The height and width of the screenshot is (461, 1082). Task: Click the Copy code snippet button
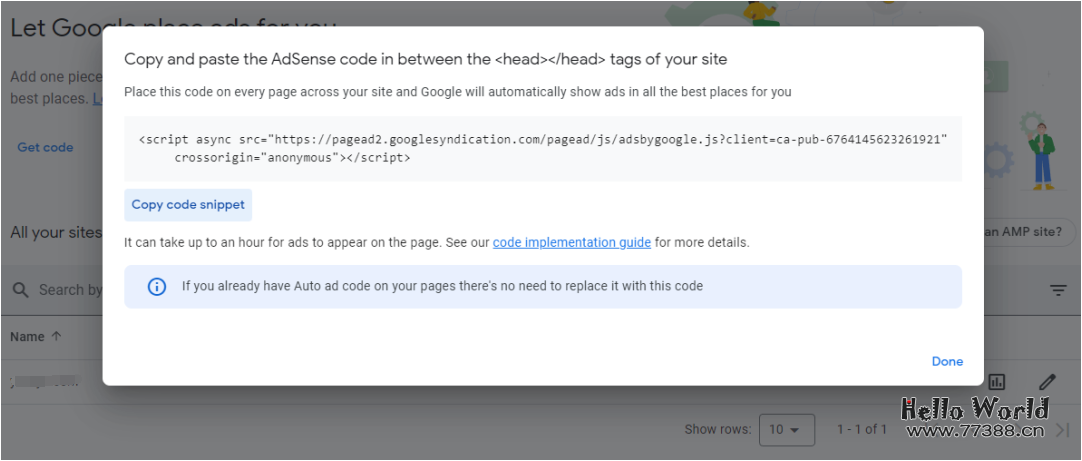pos(188,205)
